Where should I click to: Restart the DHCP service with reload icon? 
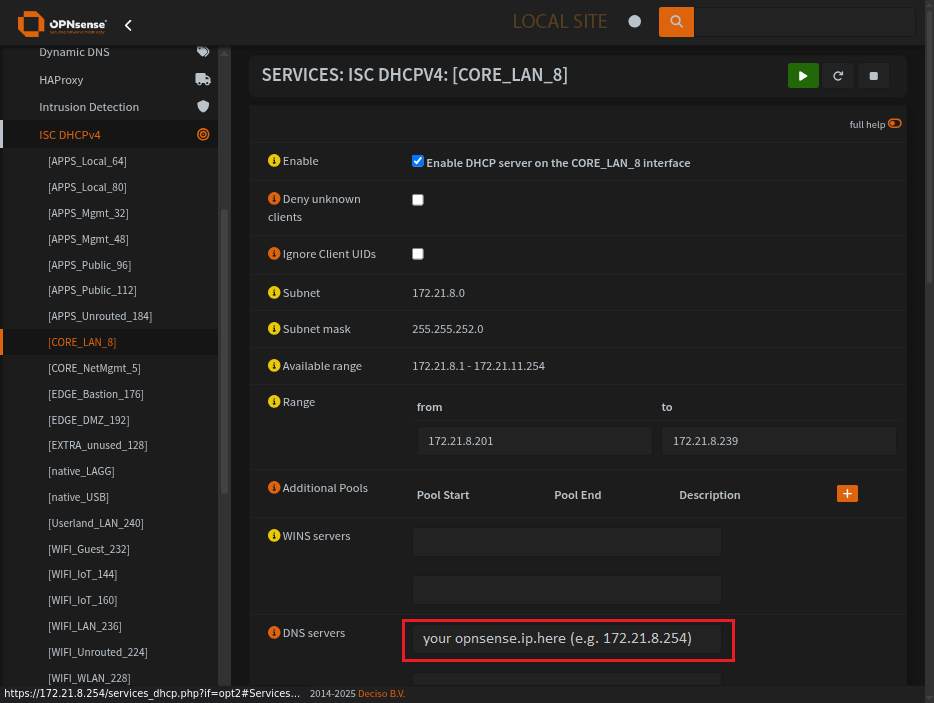coord(838,76)
